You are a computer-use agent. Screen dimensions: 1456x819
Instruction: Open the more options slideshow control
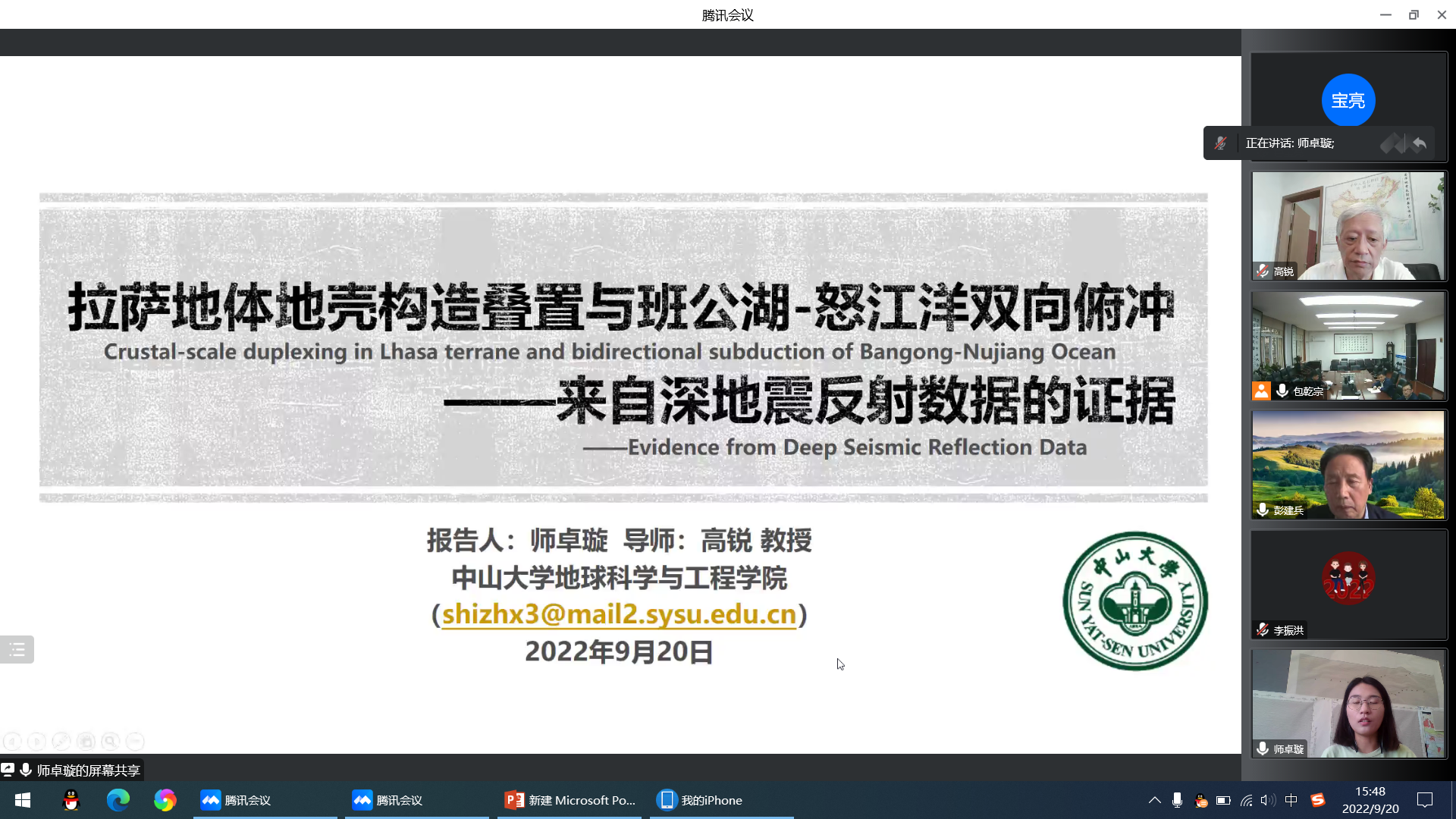point(135,741)
